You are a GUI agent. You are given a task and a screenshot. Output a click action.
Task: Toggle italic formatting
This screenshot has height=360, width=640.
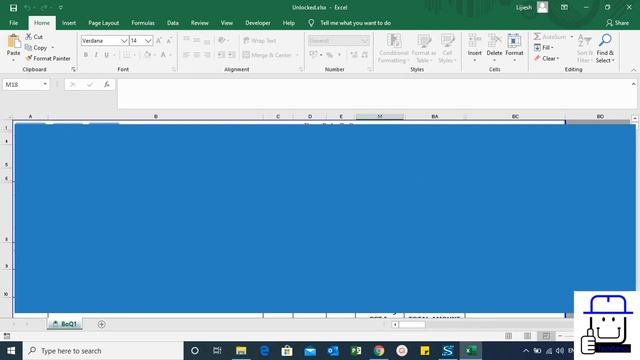[96, 55]
